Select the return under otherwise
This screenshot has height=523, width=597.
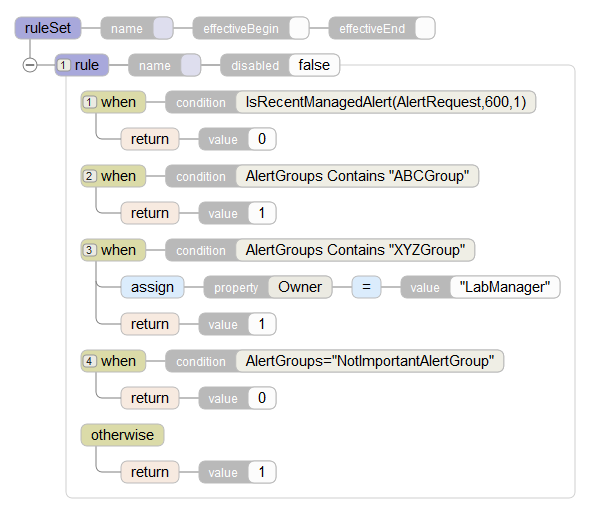click(150, 472)
